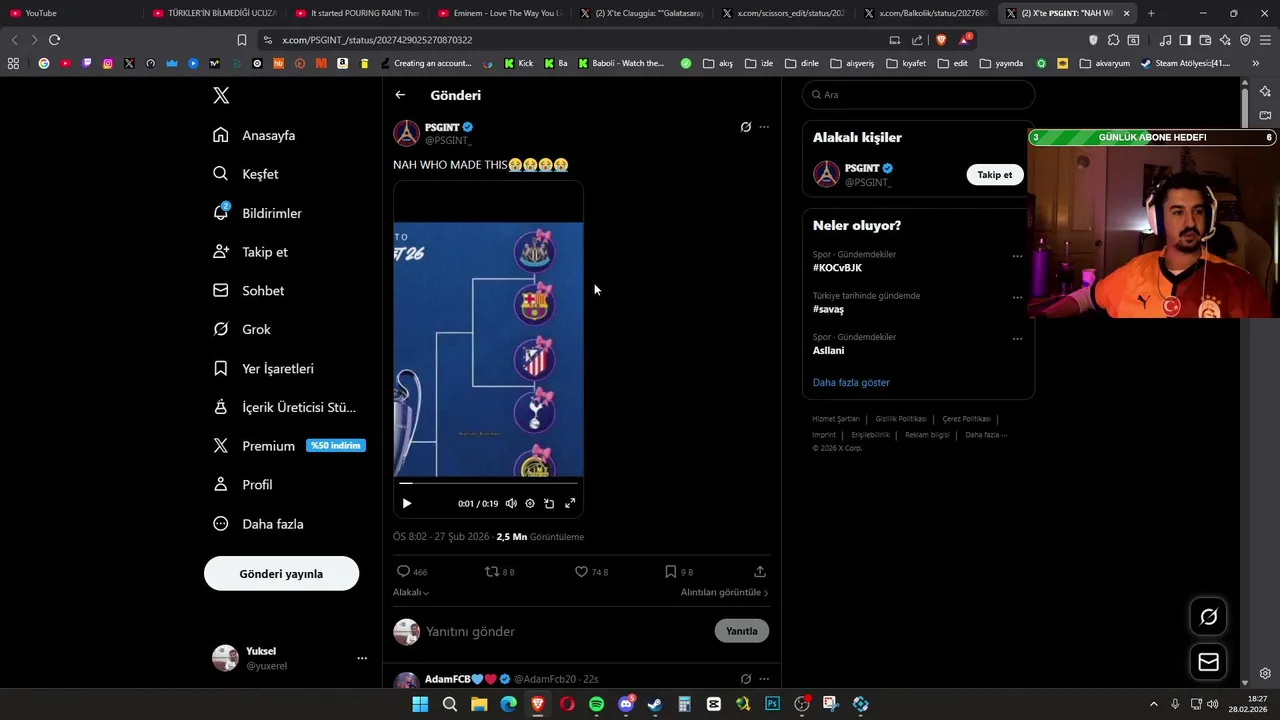Click the X logo at top of sidebar
The height and width of the screenshot is (720, 1280).
point(221,95)
